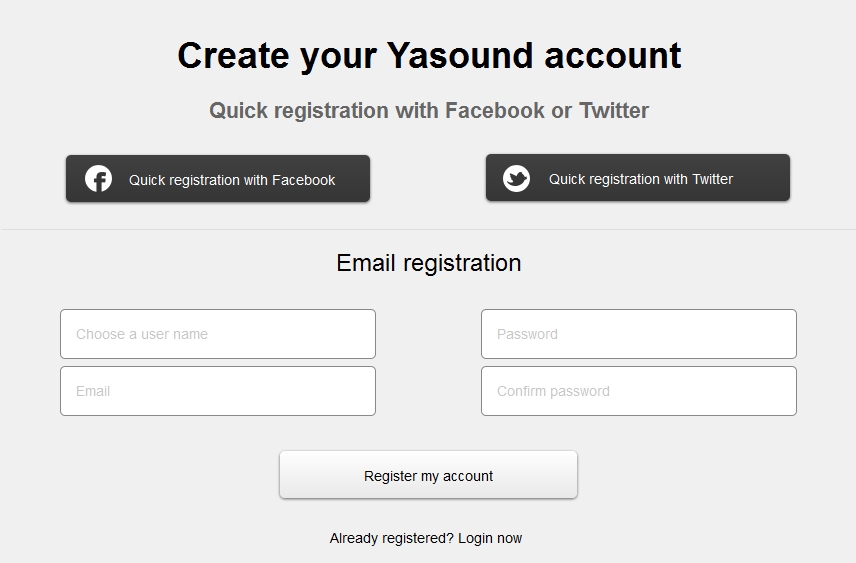The width and height of the screenshot is (856, 563).
Task: Focus the Choose a user name field
Action: [x=218, y=334]
